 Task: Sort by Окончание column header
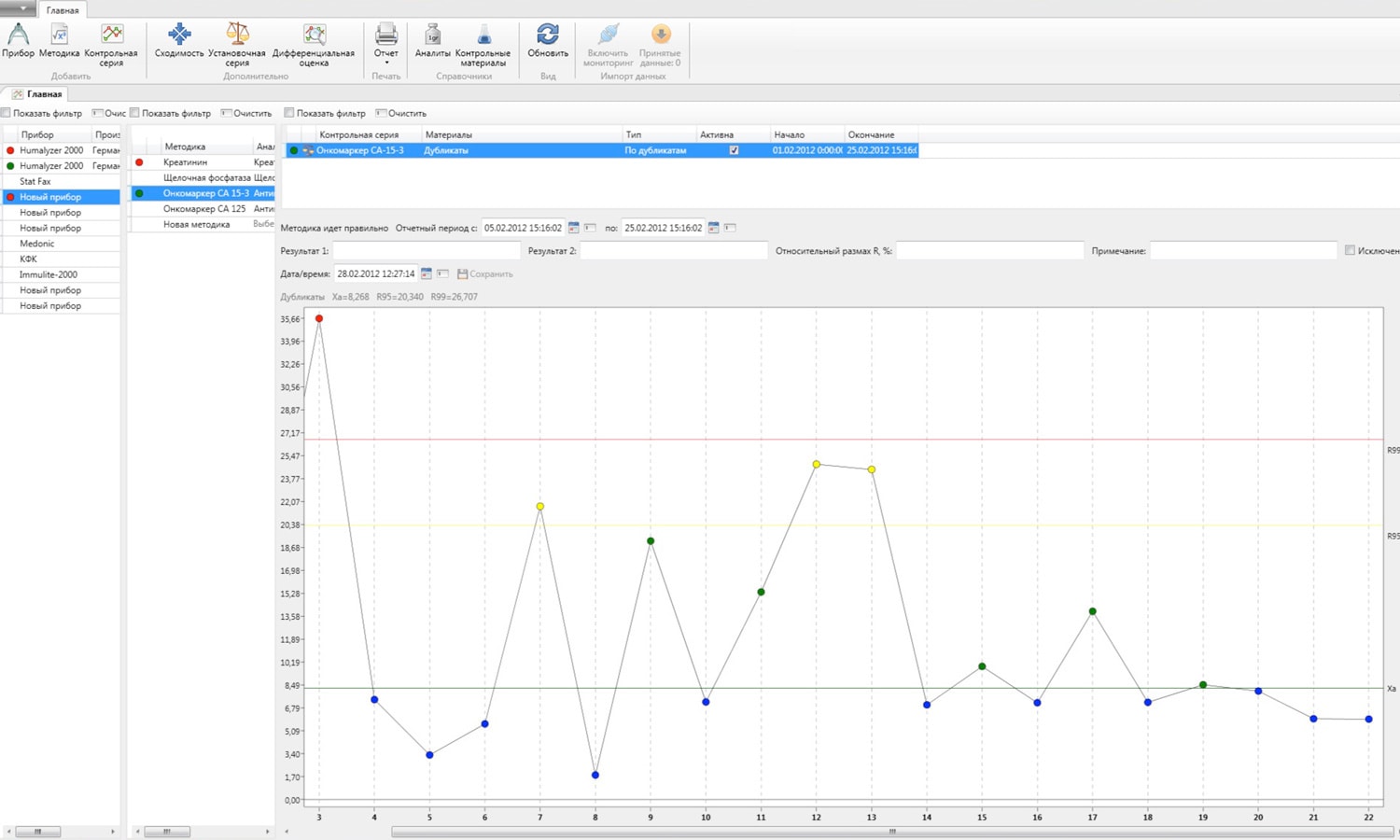tap(881, 134)
